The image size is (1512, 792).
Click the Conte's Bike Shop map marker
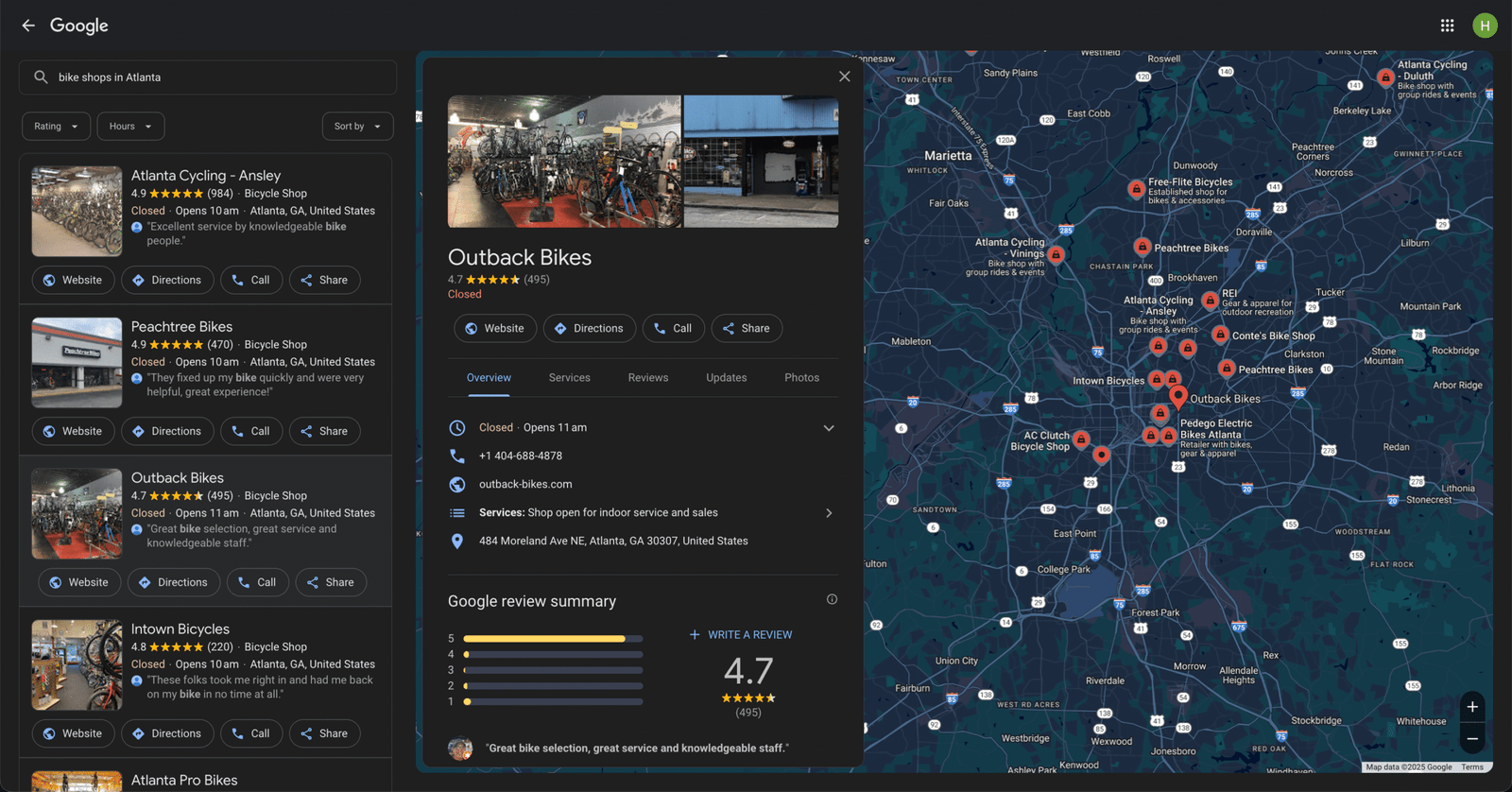point(1220,335)
